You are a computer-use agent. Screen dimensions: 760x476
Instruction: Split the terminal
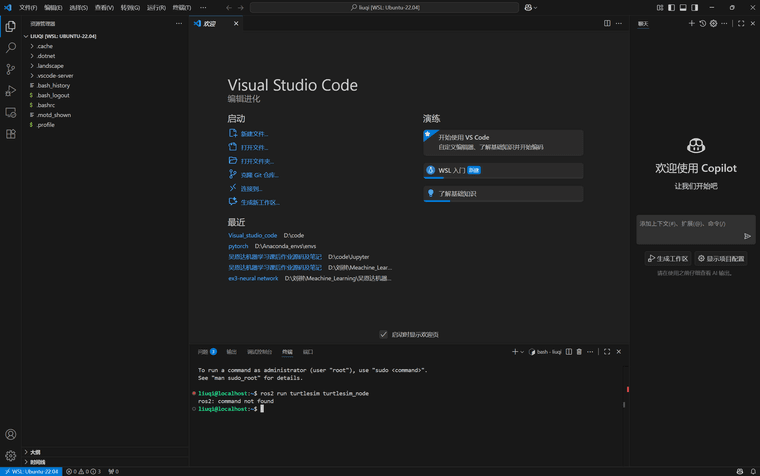[x=569, y=352]
